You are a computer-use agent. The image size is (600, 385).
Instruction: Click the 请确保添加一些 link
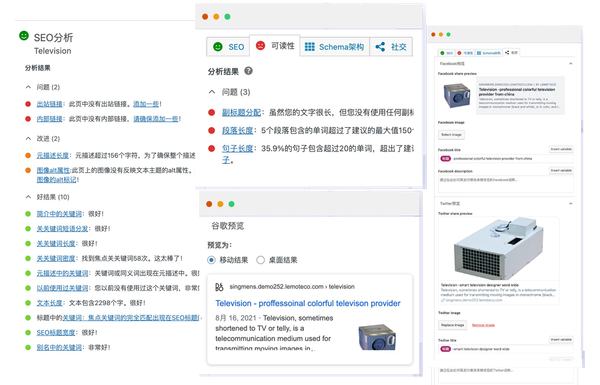(x=155, y=119)
